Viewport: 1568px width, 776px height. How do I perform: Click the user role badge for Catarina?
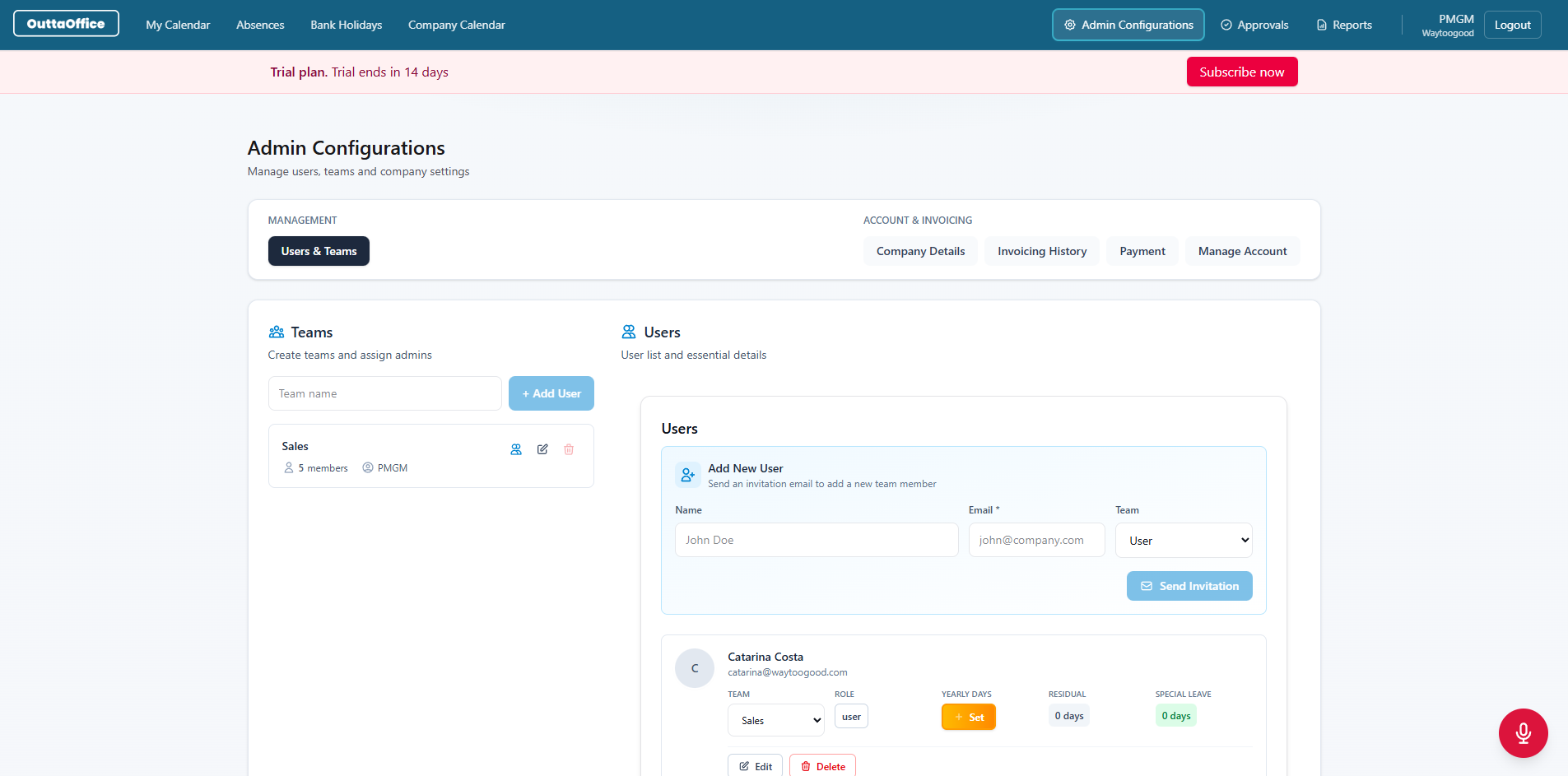pos(851,717)
